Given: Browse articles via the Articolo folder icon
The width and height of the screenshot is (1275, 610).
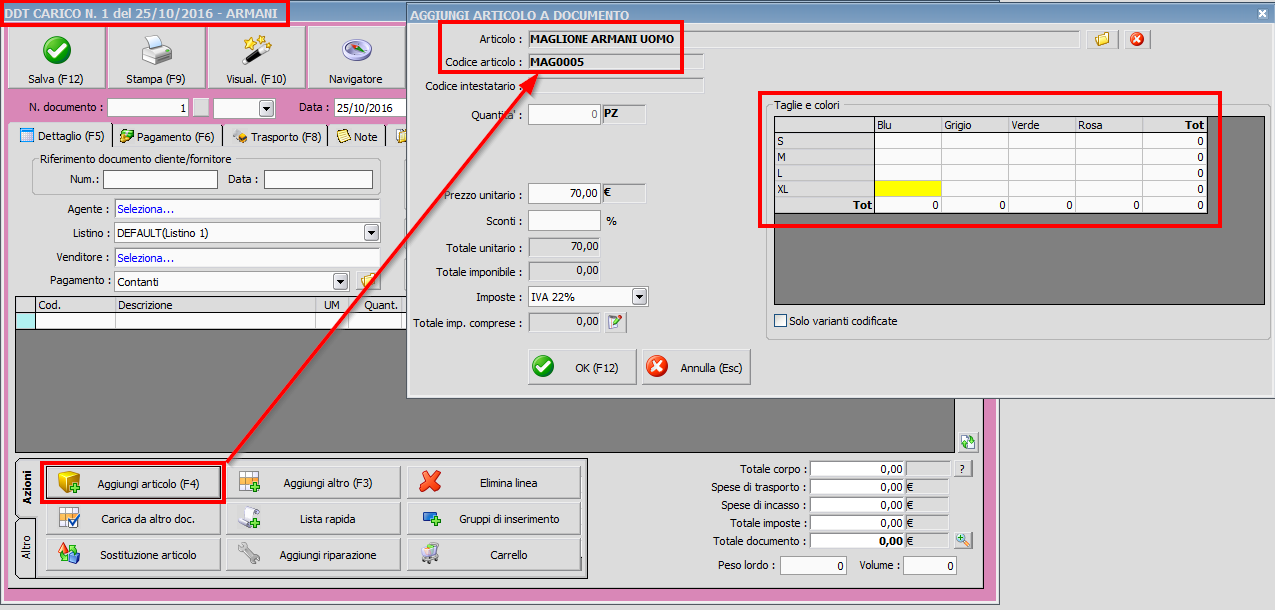Looking at the screenshot, I should pos(1103,39).
